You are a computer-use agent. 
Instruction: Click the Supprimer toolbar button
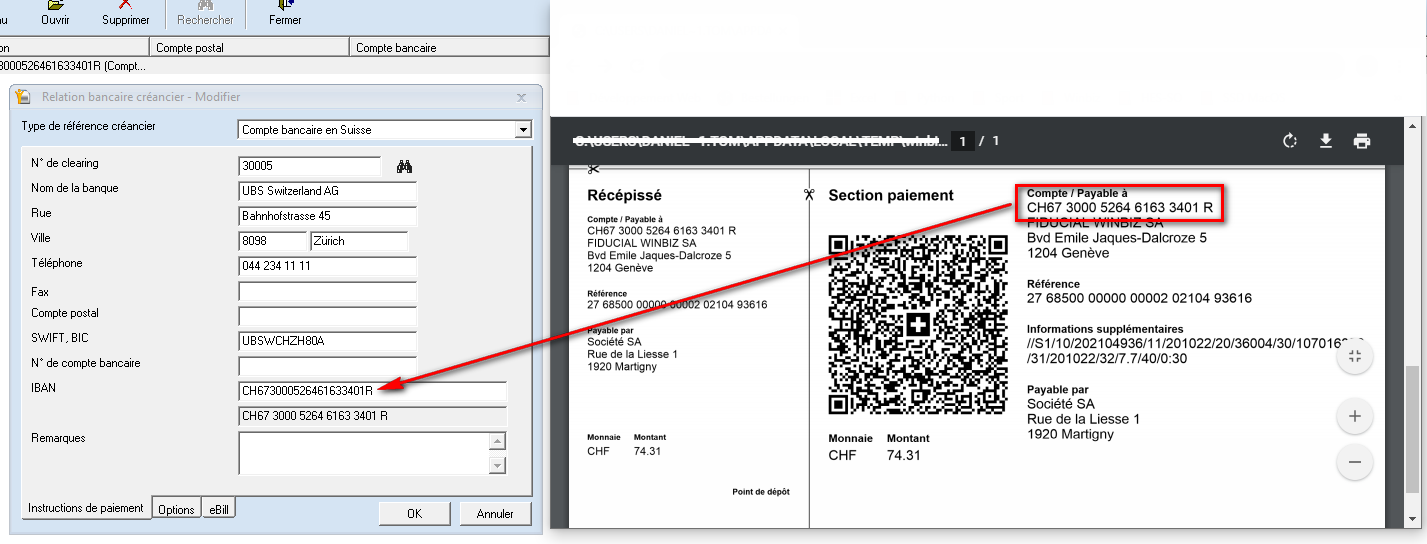click(126, 13)
